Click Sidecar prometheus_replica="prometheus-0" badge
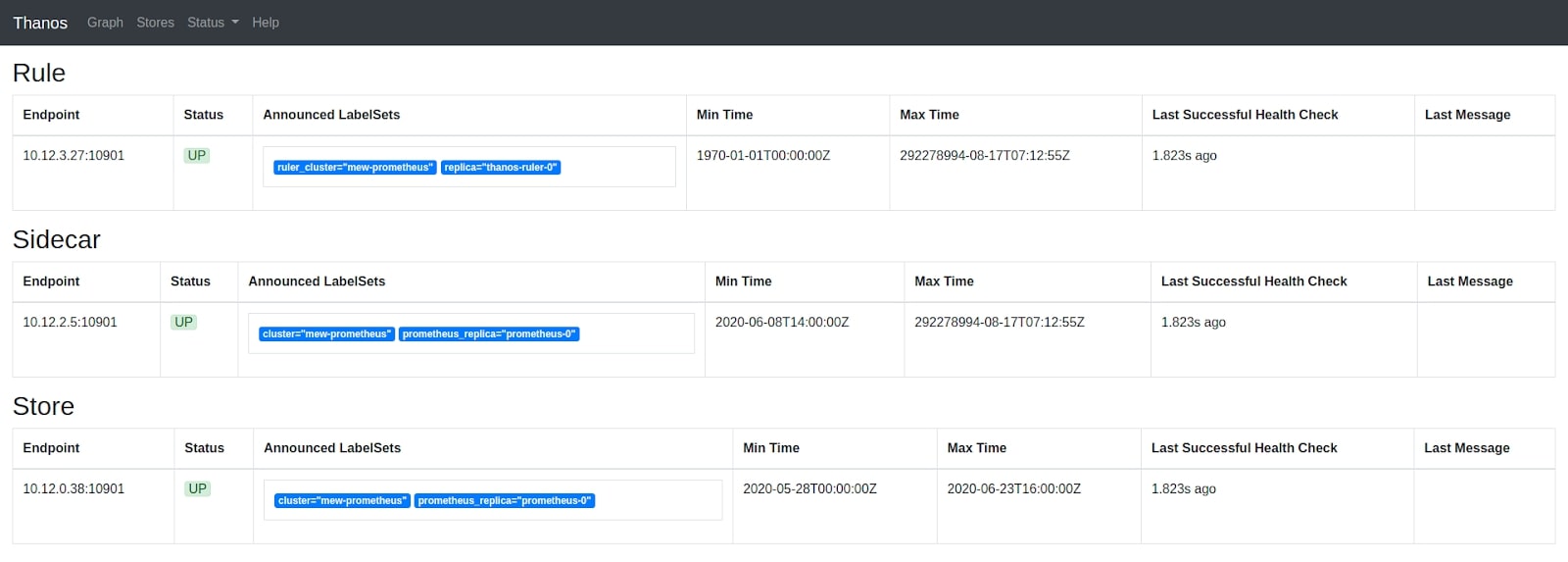Image resolution: width=1568 pixels, height=562 pixels. pos(489,334)
